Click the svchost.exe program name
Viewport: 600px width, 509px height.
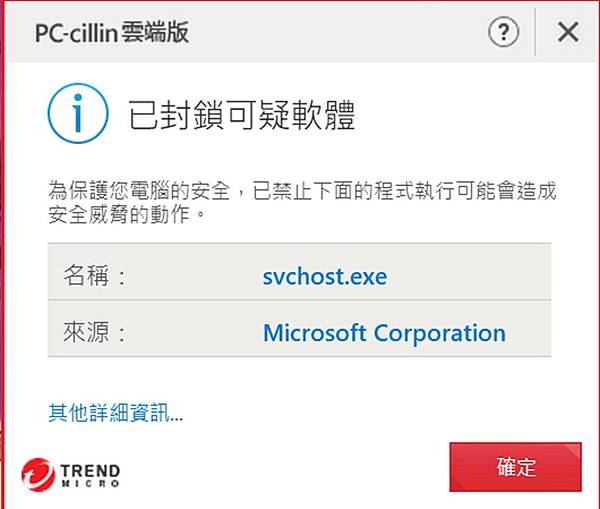[x=325, y=276]
